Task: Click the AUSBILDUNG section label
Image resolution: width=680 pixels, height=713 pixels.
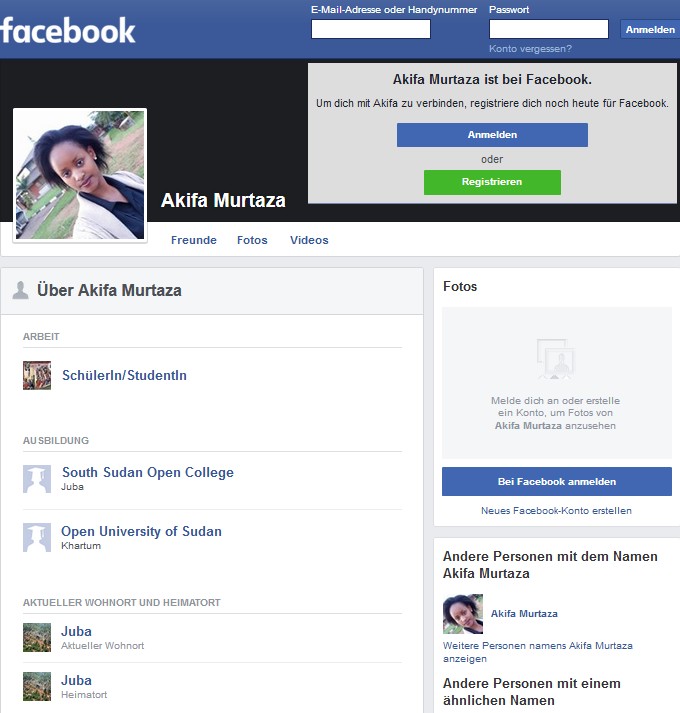Action: 56,441
